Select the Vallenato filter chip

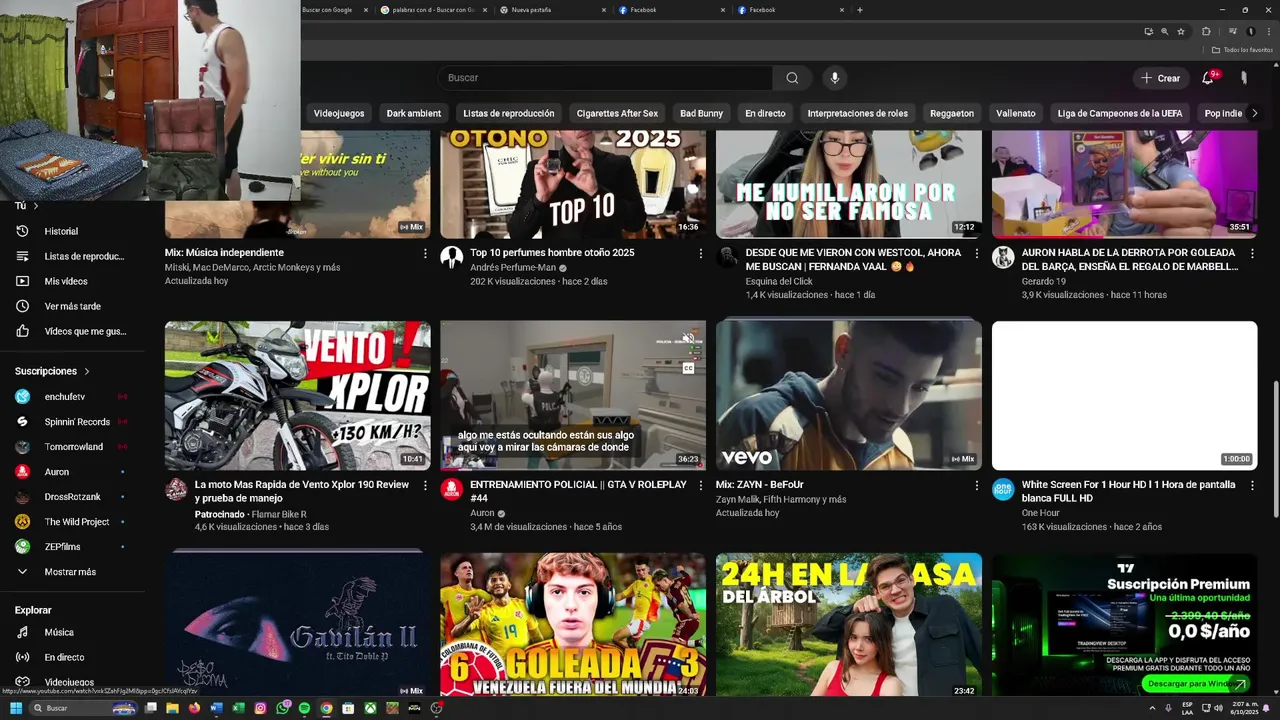1016,113
